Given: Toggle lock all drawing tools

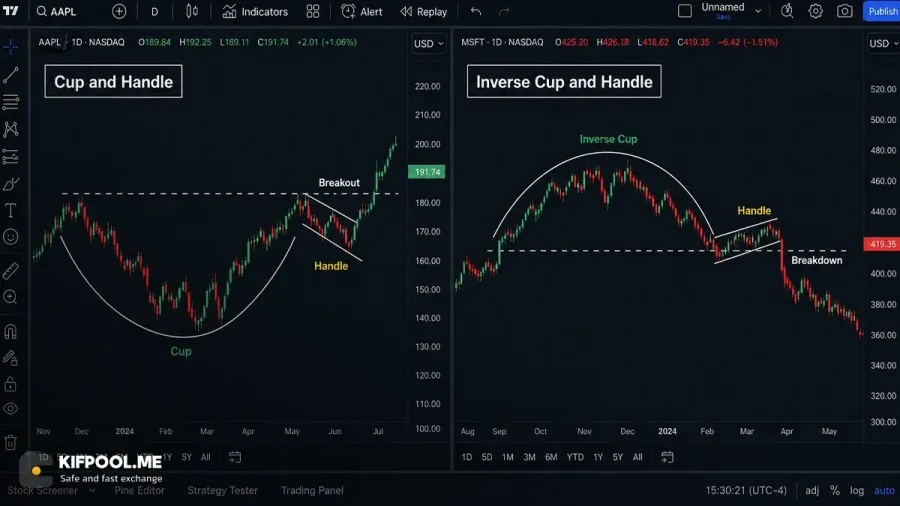Looking at the screenshot, I should click(10, 383).
